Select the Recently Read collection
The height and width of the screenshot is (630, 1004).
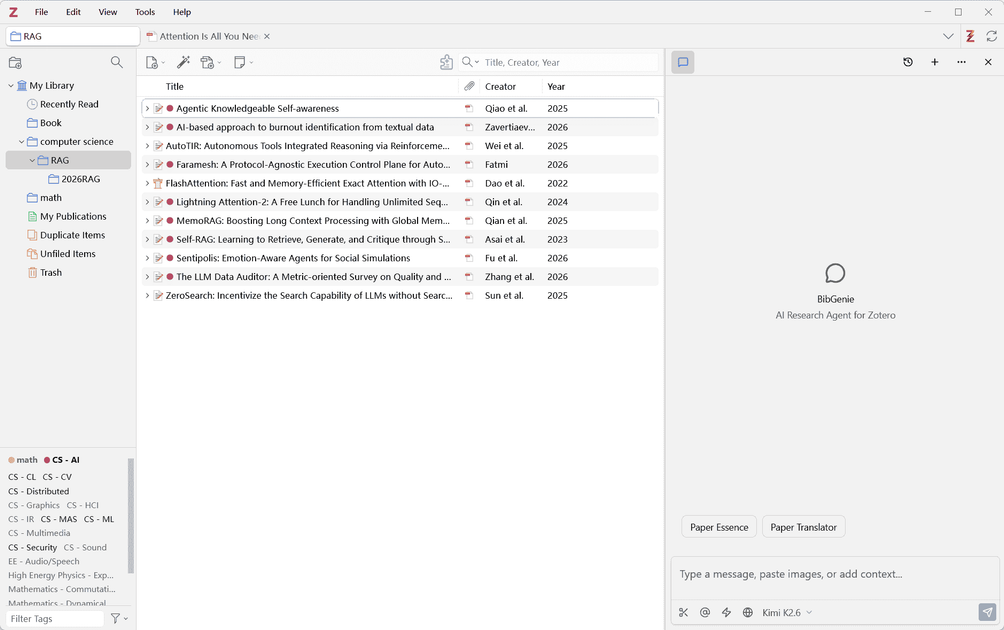[69, 104]
